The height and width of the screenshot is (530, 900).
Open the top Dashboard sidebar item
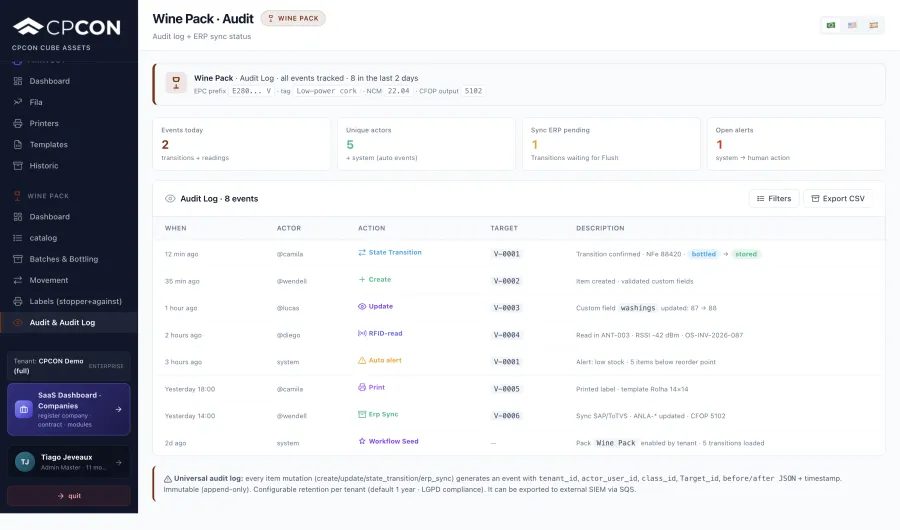tap(69, 81)
